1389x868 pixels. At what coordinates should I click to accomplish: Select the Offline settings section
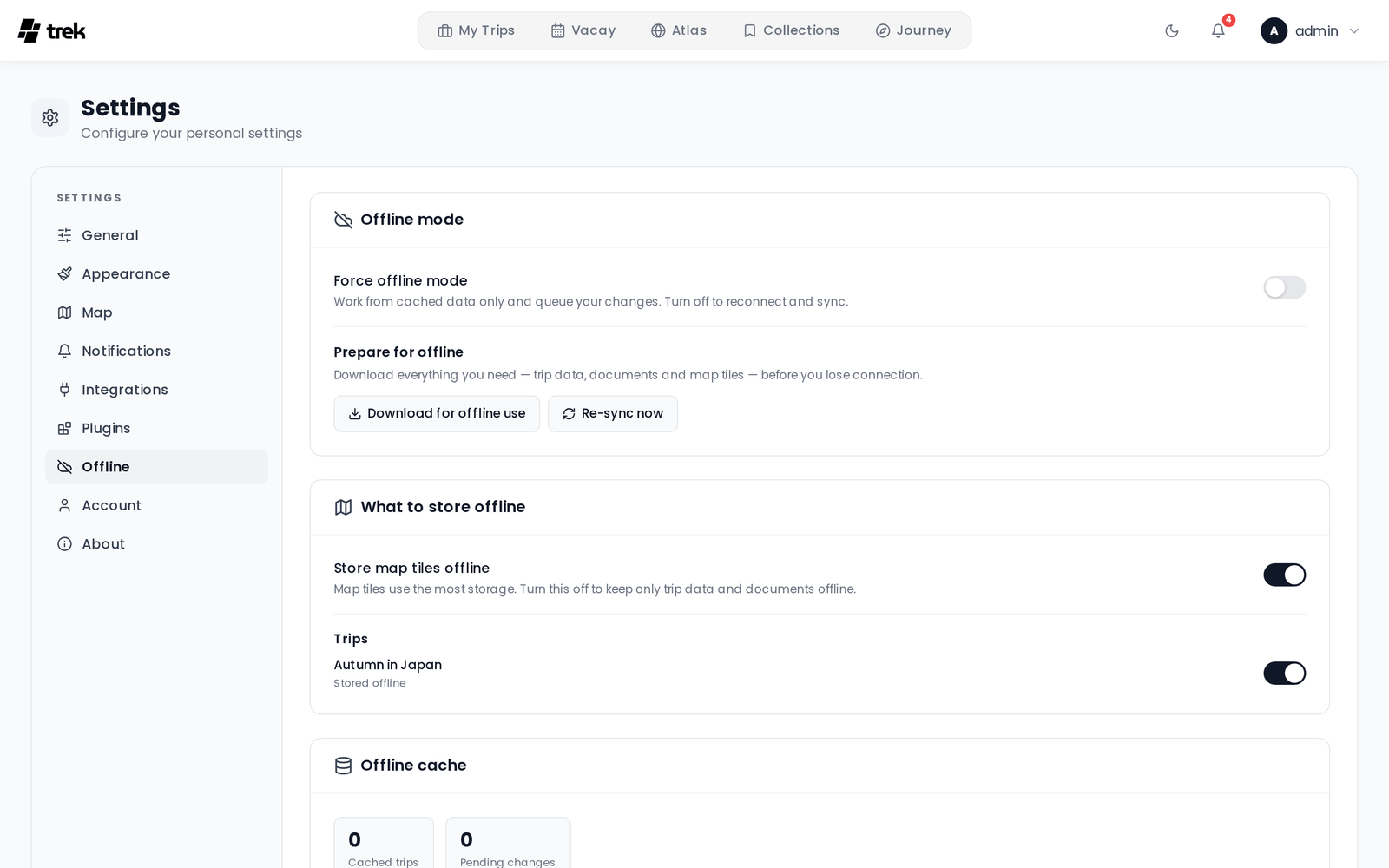[x=156, y=467]
